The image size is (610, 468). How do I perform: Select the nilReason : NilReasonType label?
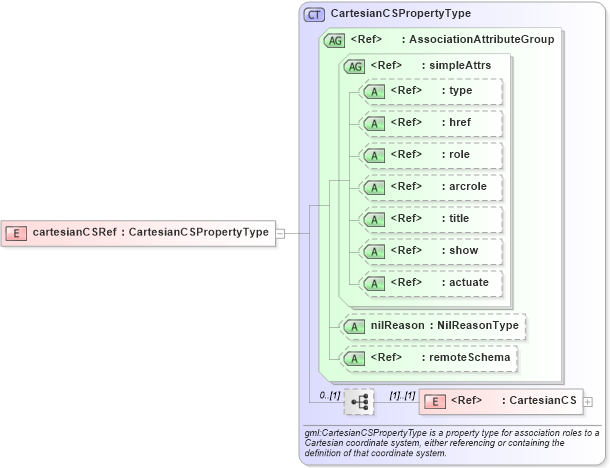[445, 325]
